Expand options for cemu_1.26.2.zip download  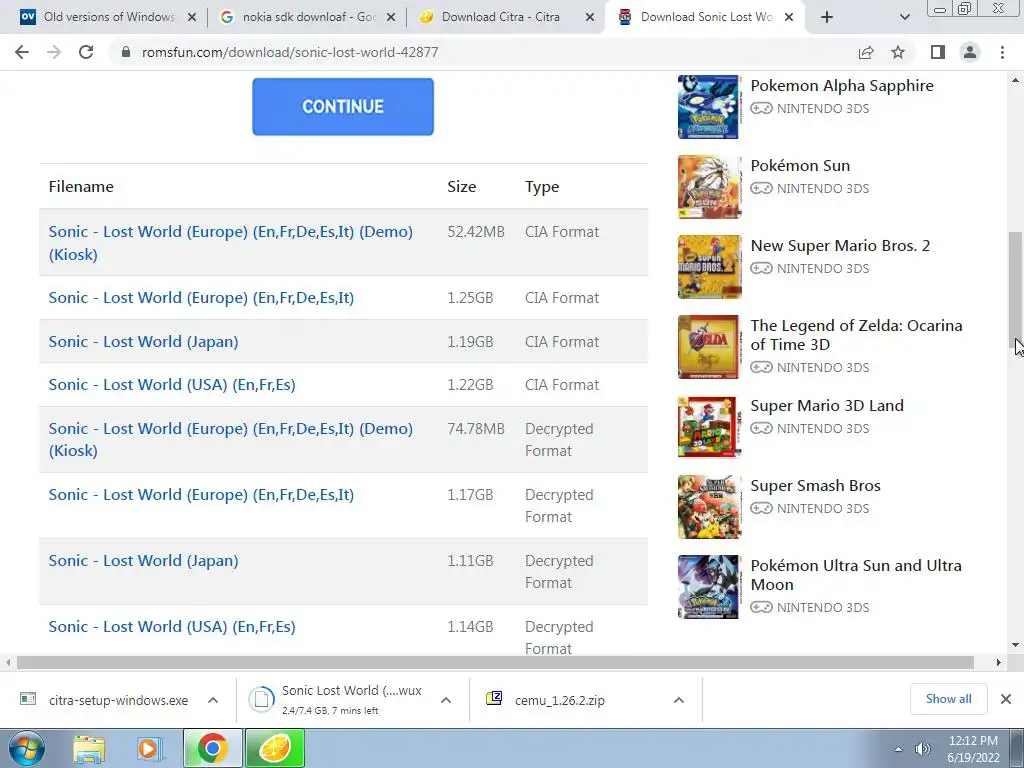tap(679, 700)
